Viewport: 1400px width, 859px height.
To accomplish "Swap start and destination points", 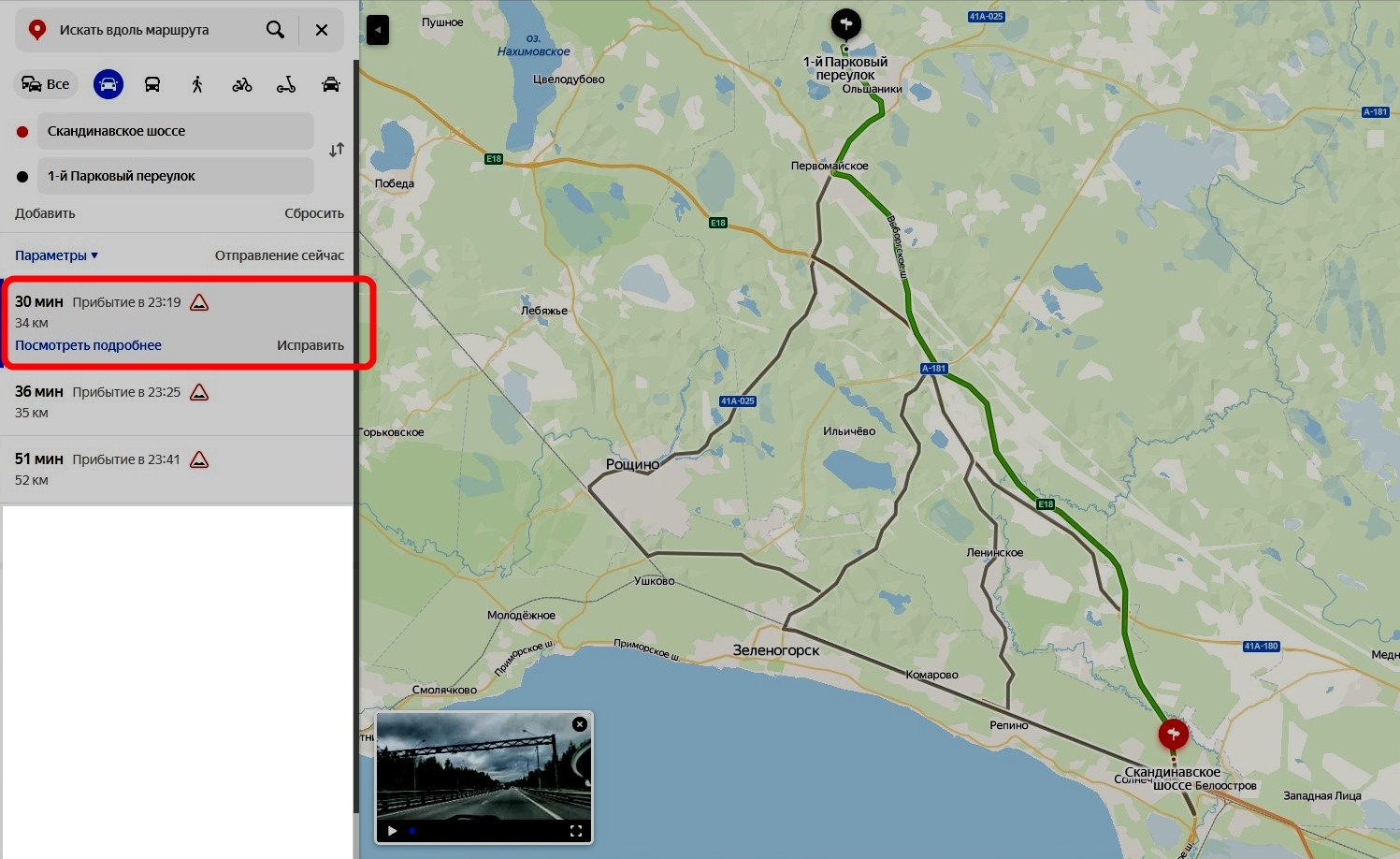I will pyautogui.click(x=337, y=150).
